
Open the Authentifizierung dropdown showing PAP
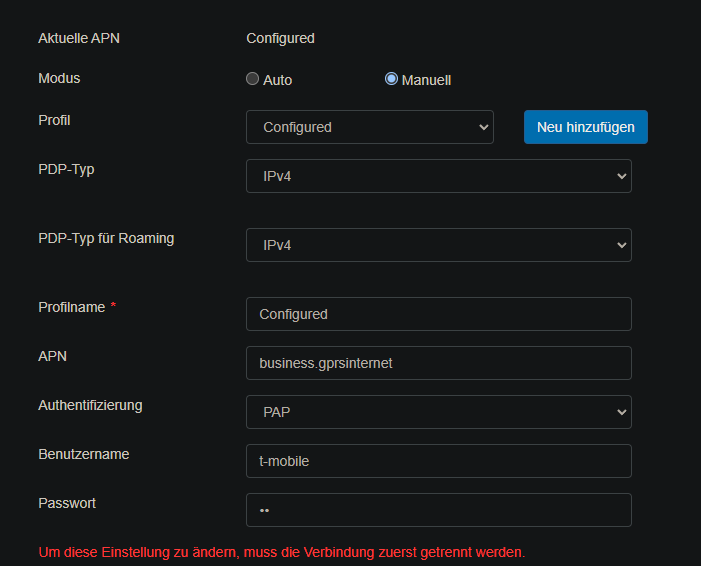439,412
